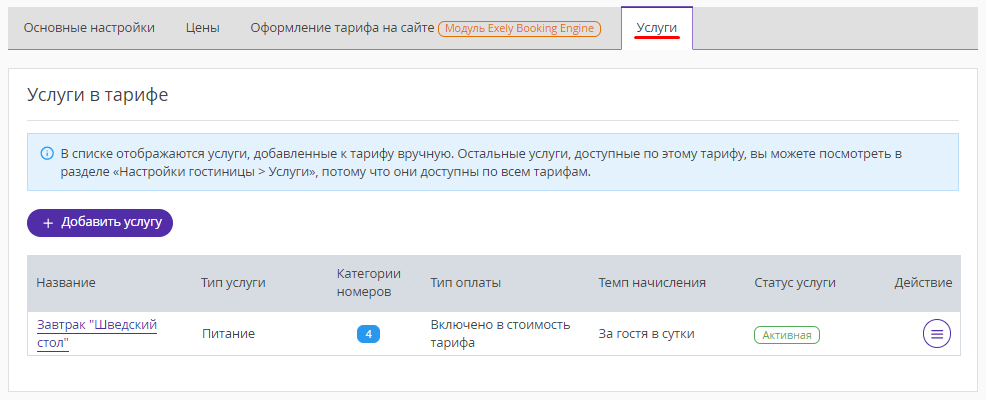The height and width of the screenshot is (400, 986).
Task: Click the plus icon in Добавить услугу
Action: tap(48, 223)
